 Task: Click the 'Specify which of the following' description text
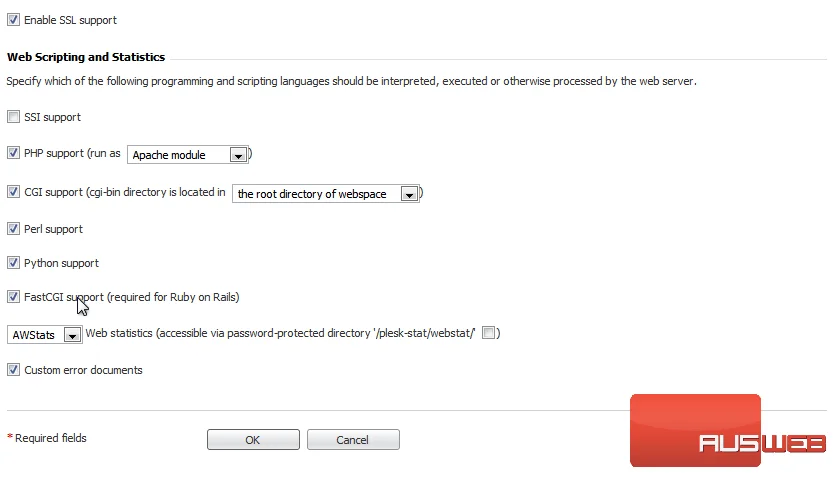click(351, 81)
